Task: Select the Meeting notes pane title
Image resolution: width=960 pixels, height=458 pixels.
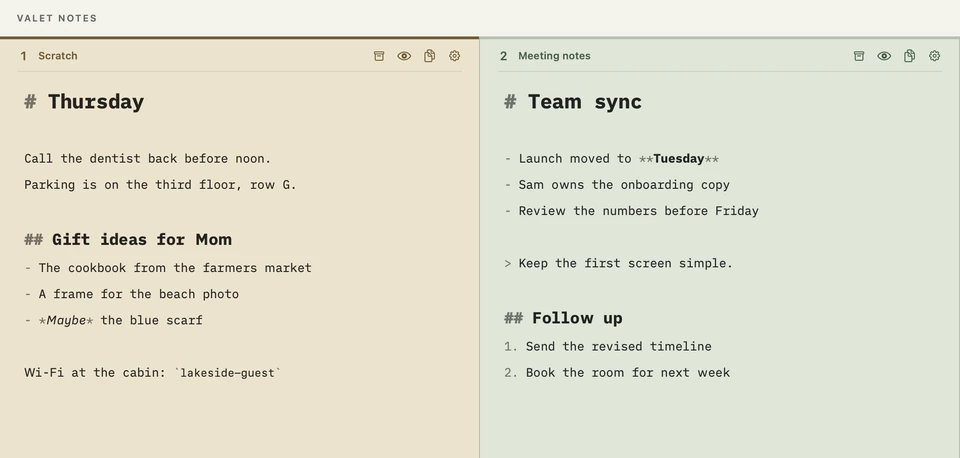Action: [x=554, y=56]
